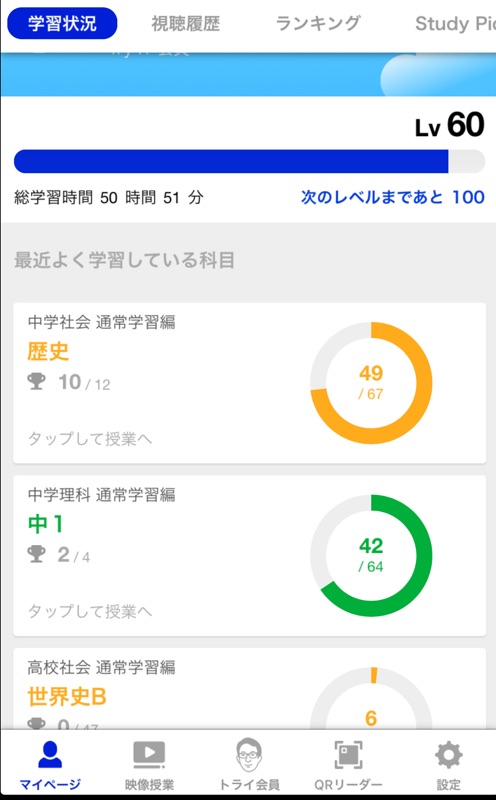Open the 世界史B subject card
The height and width of the screenshot is (800, 496).
[249, 689]
